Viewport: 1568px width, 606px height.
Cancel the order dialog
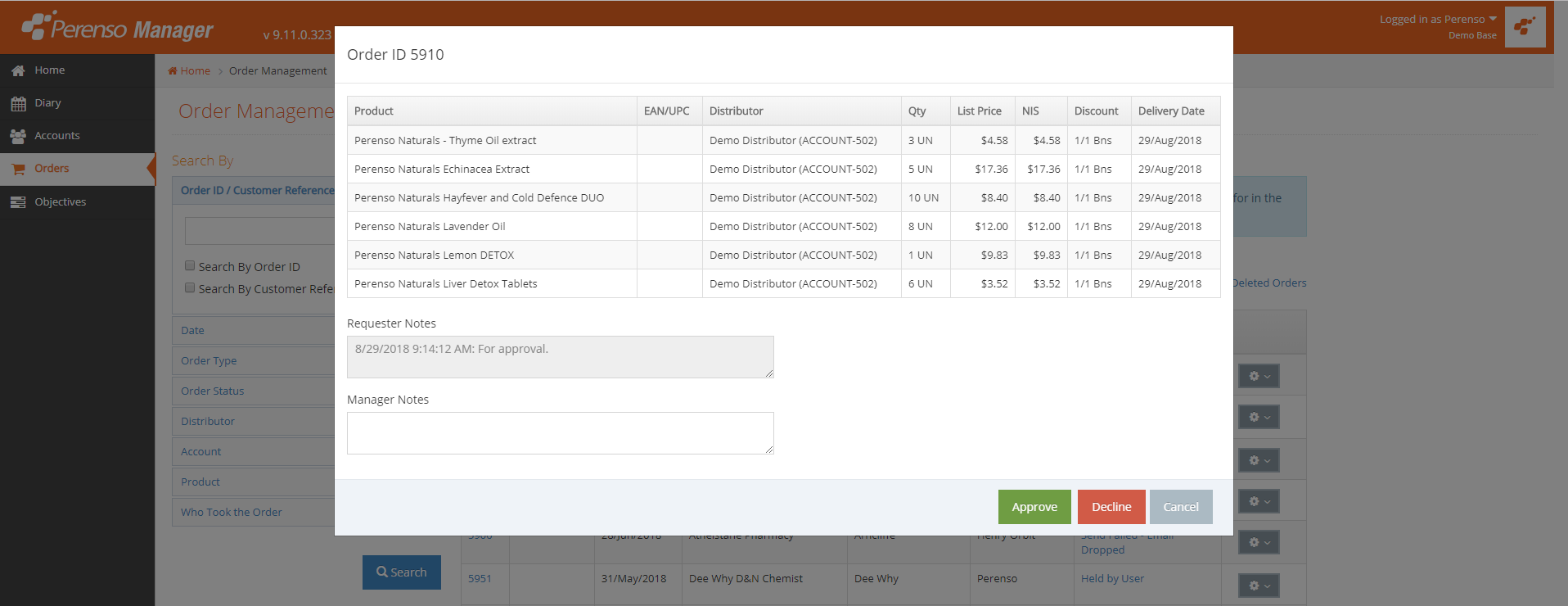click(1181, 507)
